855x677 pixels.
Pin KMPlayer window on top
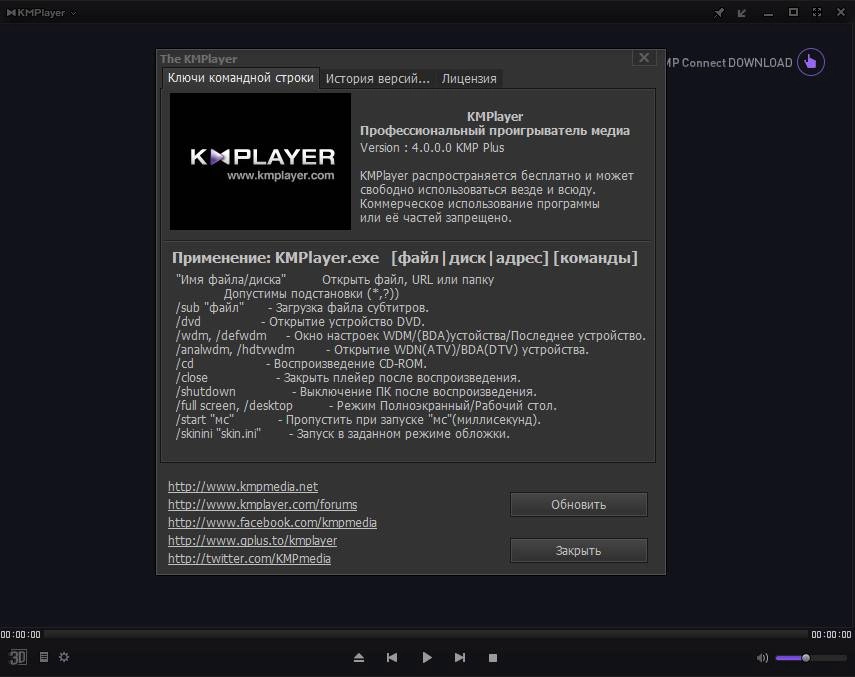click(x=719, y=13)
